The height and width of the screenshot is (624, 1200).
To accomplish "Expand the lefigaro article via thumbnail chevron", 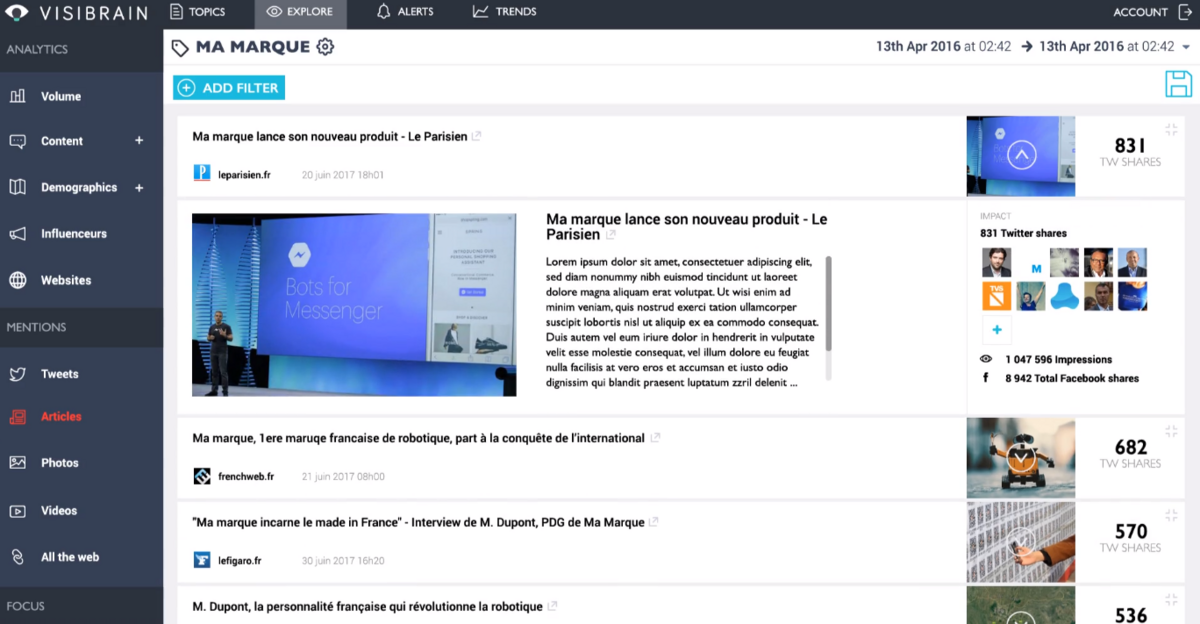I will (x=1021, y=542).
